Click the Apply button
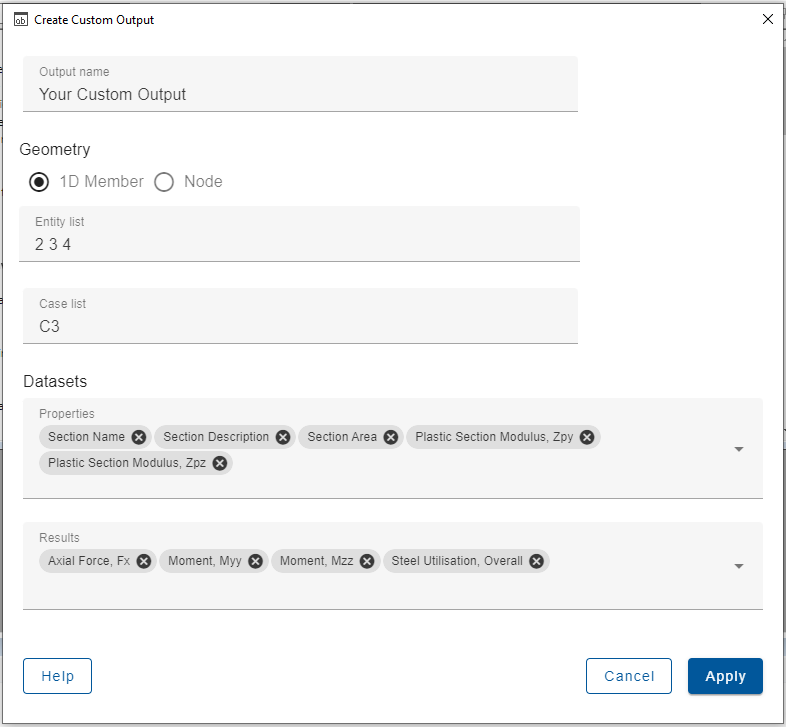Image resolution: width=786 pixels, height=727 pixels. coord(725,676)
